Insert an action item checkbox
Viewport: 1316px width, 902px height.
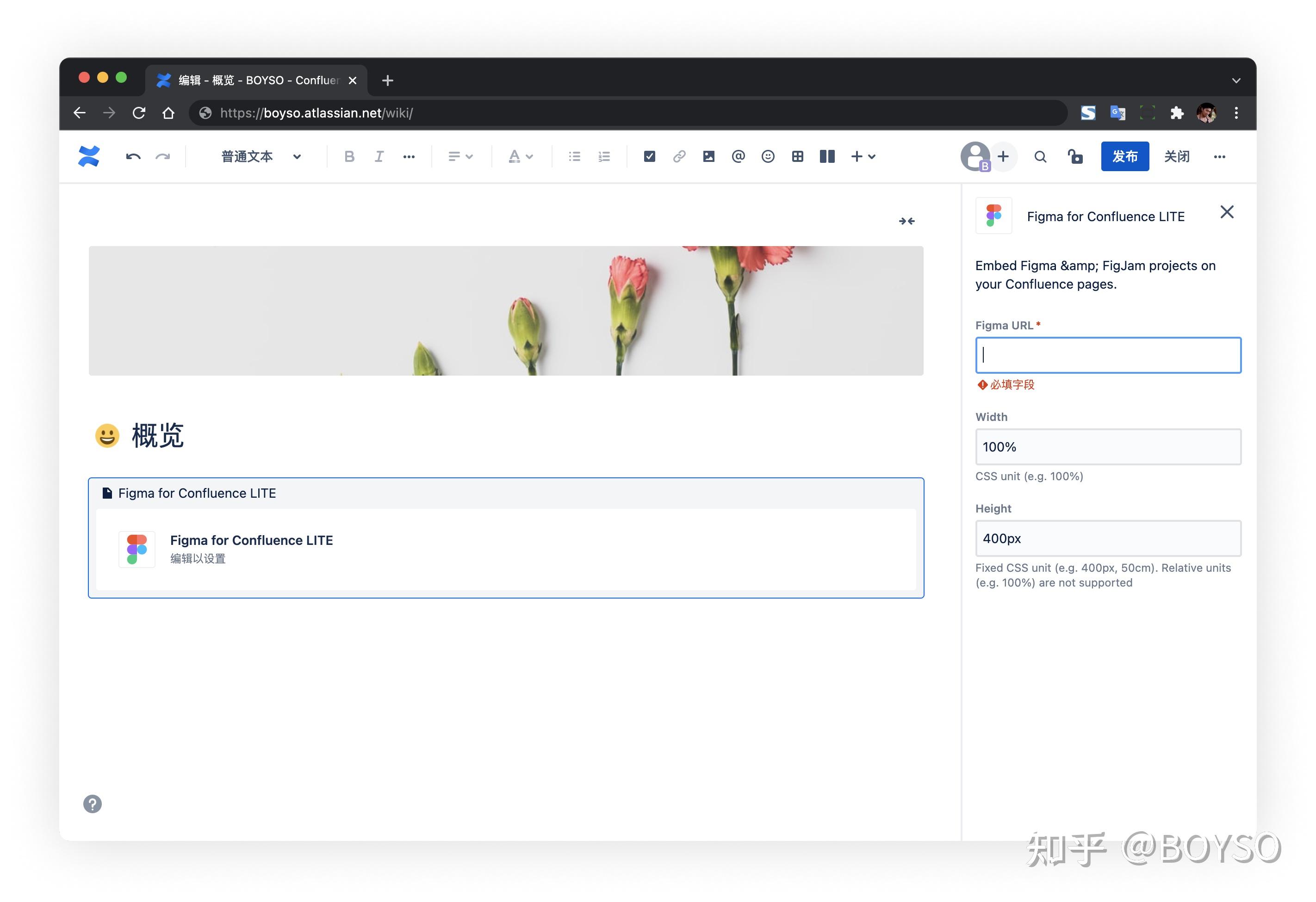pyautogui.click(x=649, y=157)
